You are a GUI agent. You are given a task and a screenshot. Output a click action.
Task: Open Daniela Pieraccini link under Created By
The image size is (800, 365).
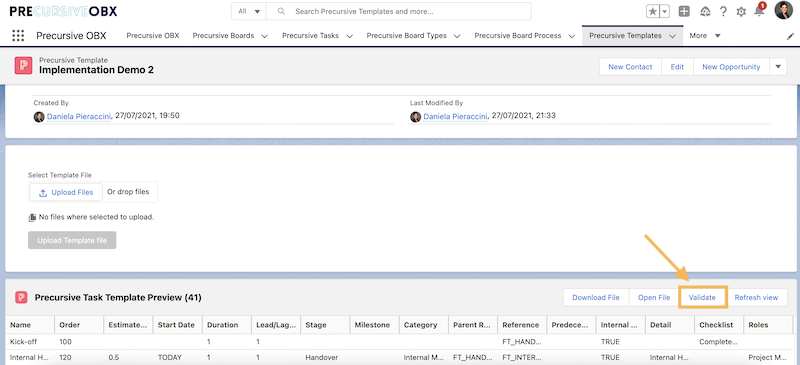click(79, 116)
